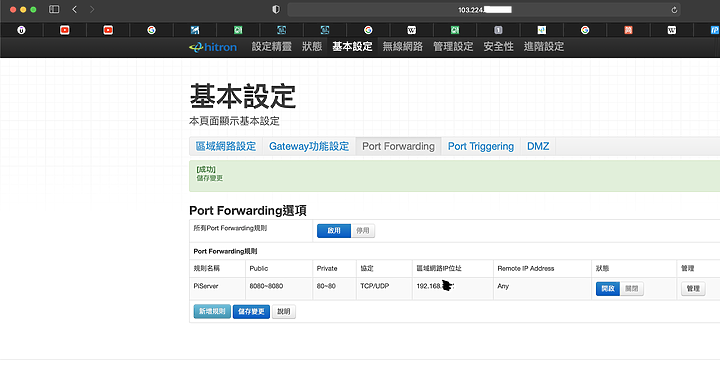Screen dimensions: 720x378
Task: Turn off the PiServer rule with 關閉
Action: coord(632,288)
